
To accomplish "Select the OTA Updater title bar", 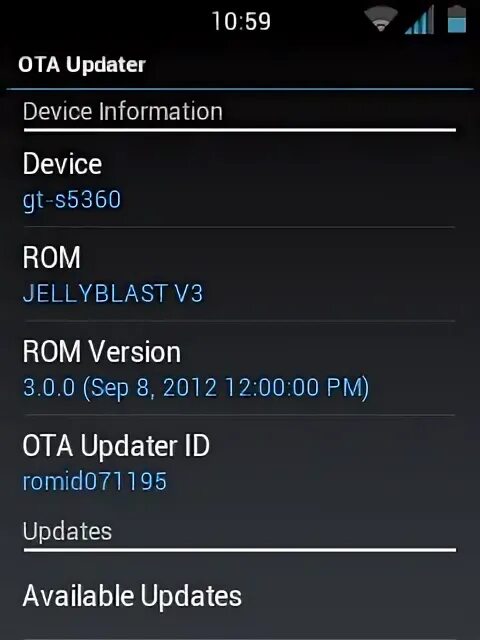I will pos(240,64).
